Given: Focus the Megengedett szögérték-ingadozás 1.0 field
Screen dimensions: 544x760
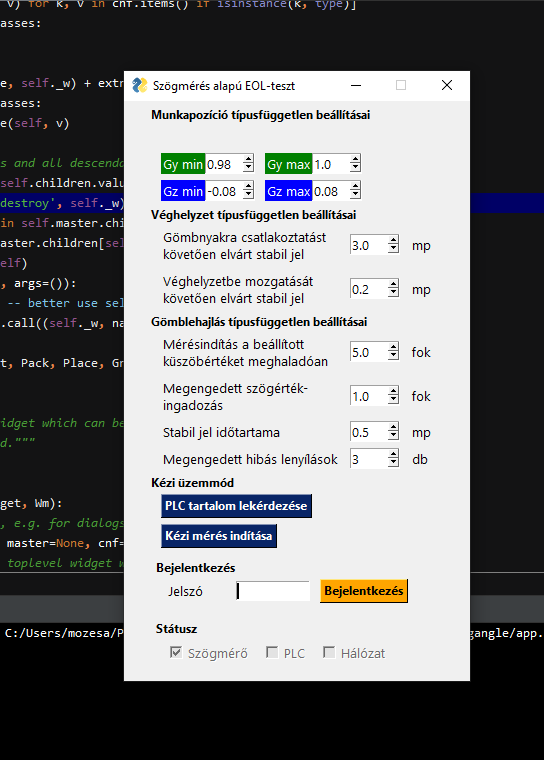Looking at the screenshot, I should click(x=369, y=396).
